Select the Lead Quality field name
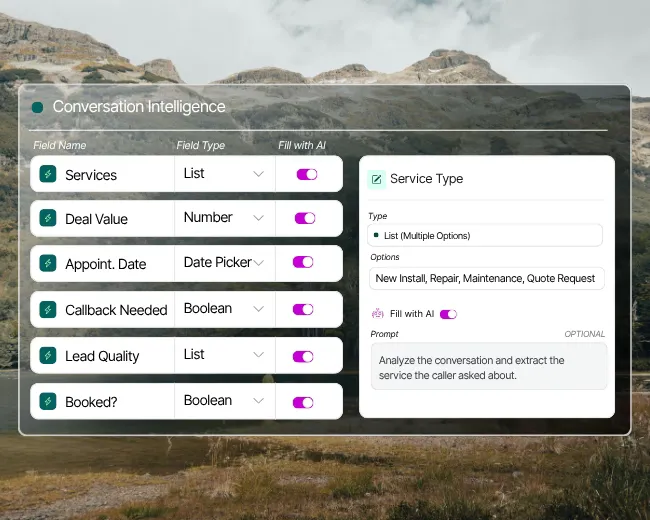Image resolution: width=650 pixels, height=520 pixels. 102,356
